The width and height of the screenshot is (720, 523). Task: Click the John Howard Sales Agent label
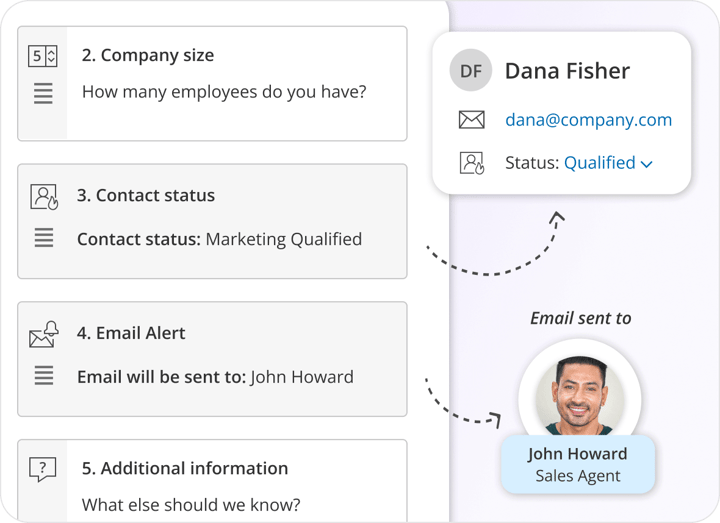click(577, 465)
